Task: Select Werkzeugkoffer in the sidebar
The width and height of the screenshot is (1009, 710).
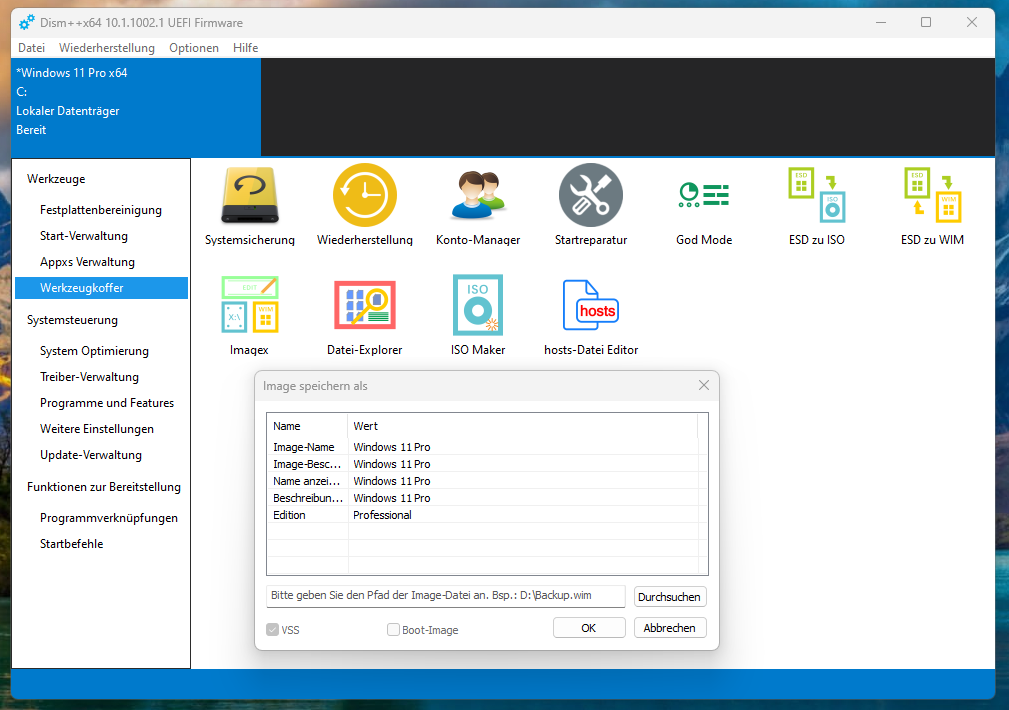Action: (x=101, y=288)
